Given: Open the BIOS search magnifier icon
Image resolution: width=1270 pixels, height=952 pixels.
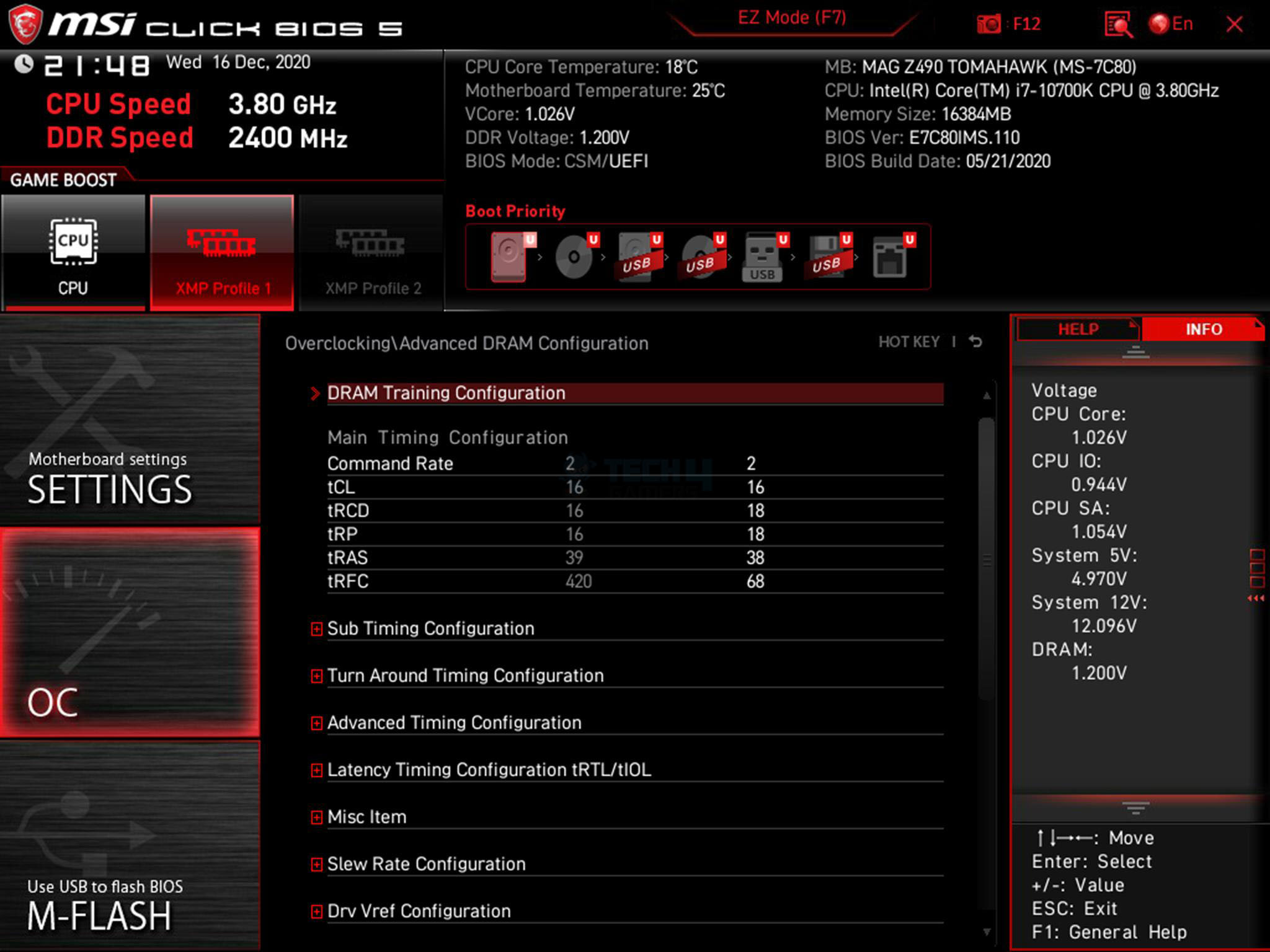Looking at the screenshot, I should tap(1119, 24).
